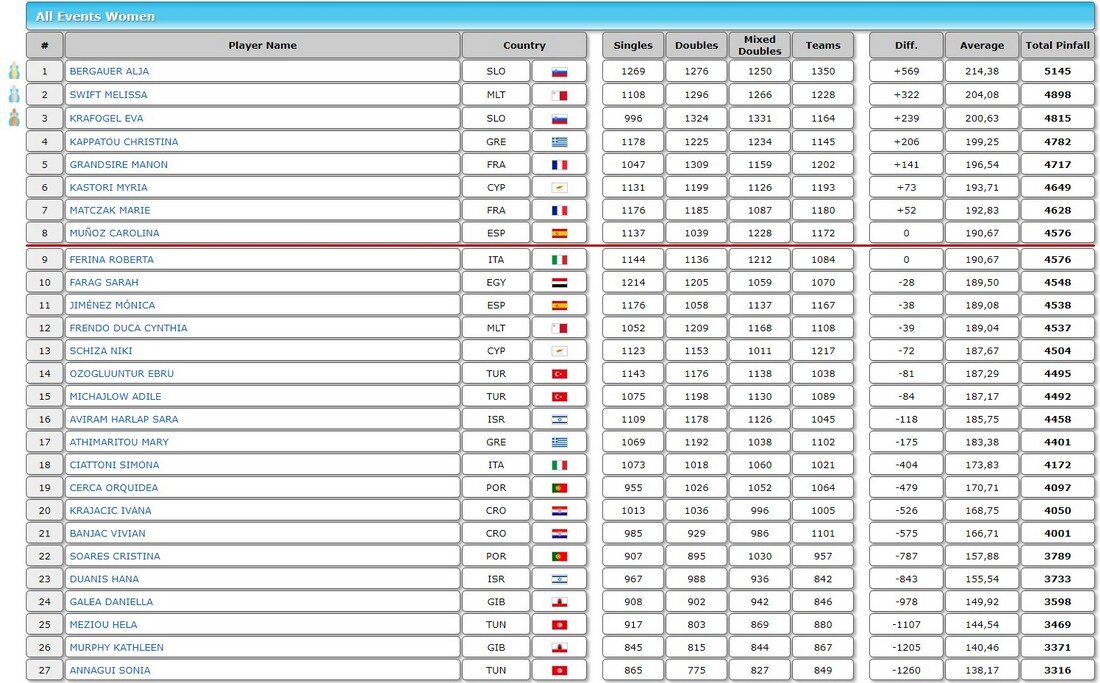Image resolution: width=1100 pixels, height=683 pixels.
Task: Open player link BANJAC VIVIAN
Action: pos(107,533)
